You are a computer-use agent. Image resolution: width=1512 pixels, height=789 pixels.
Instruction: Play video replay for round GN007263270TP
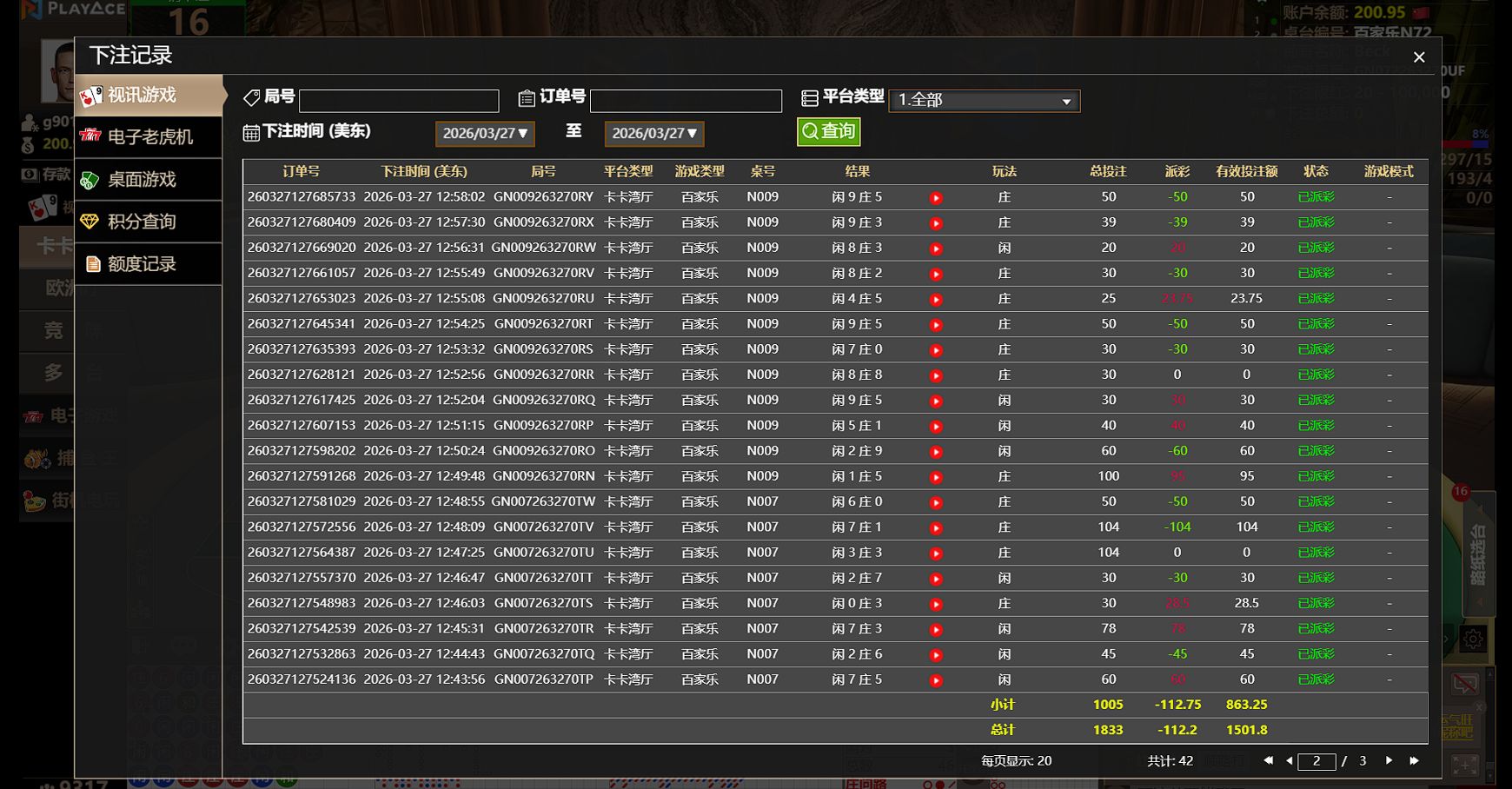(936, 680)
